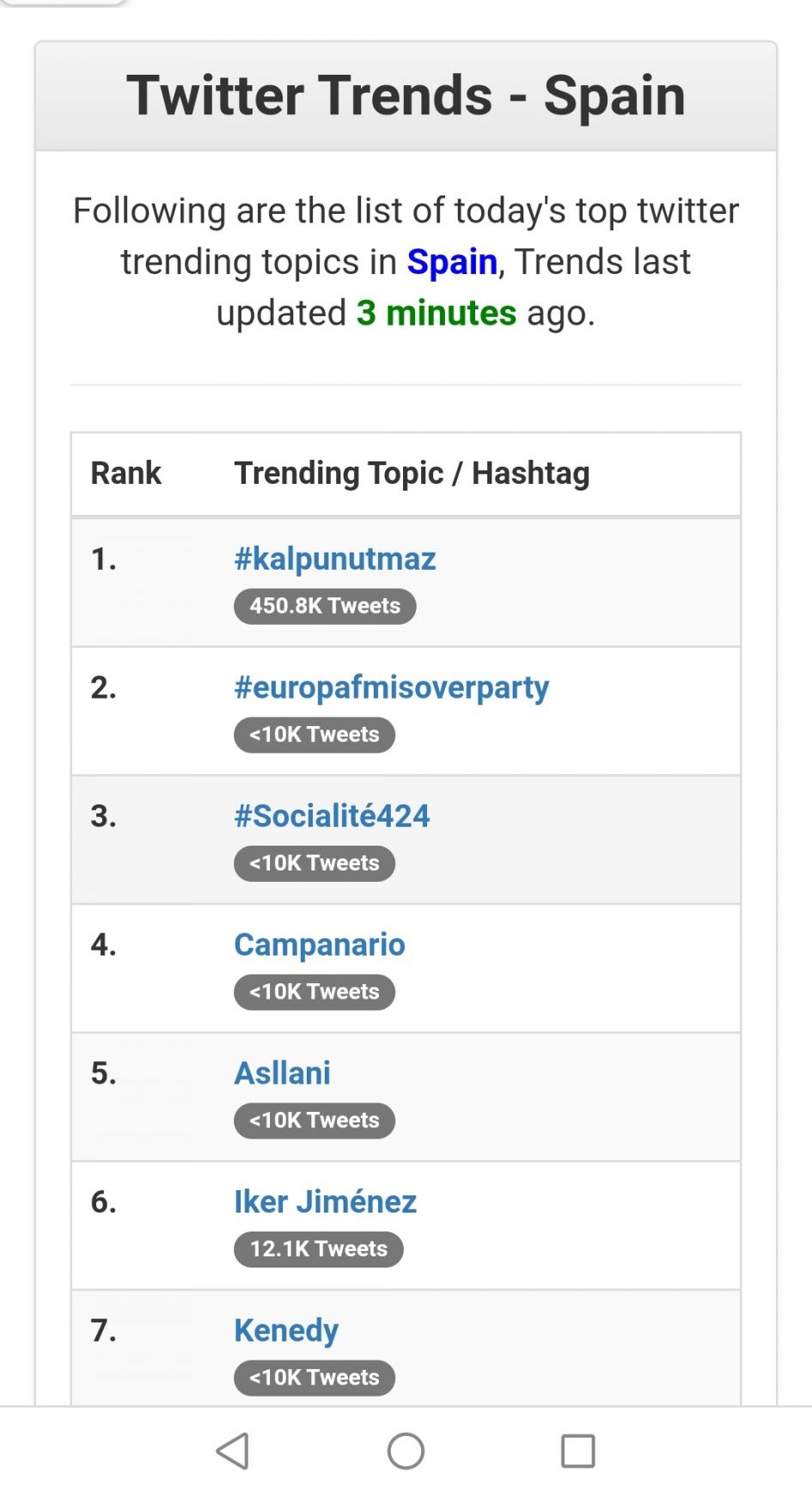This screenshot has width=812, height=1497.
Task: Click the Rank column header
Action: tap(126, 474)
